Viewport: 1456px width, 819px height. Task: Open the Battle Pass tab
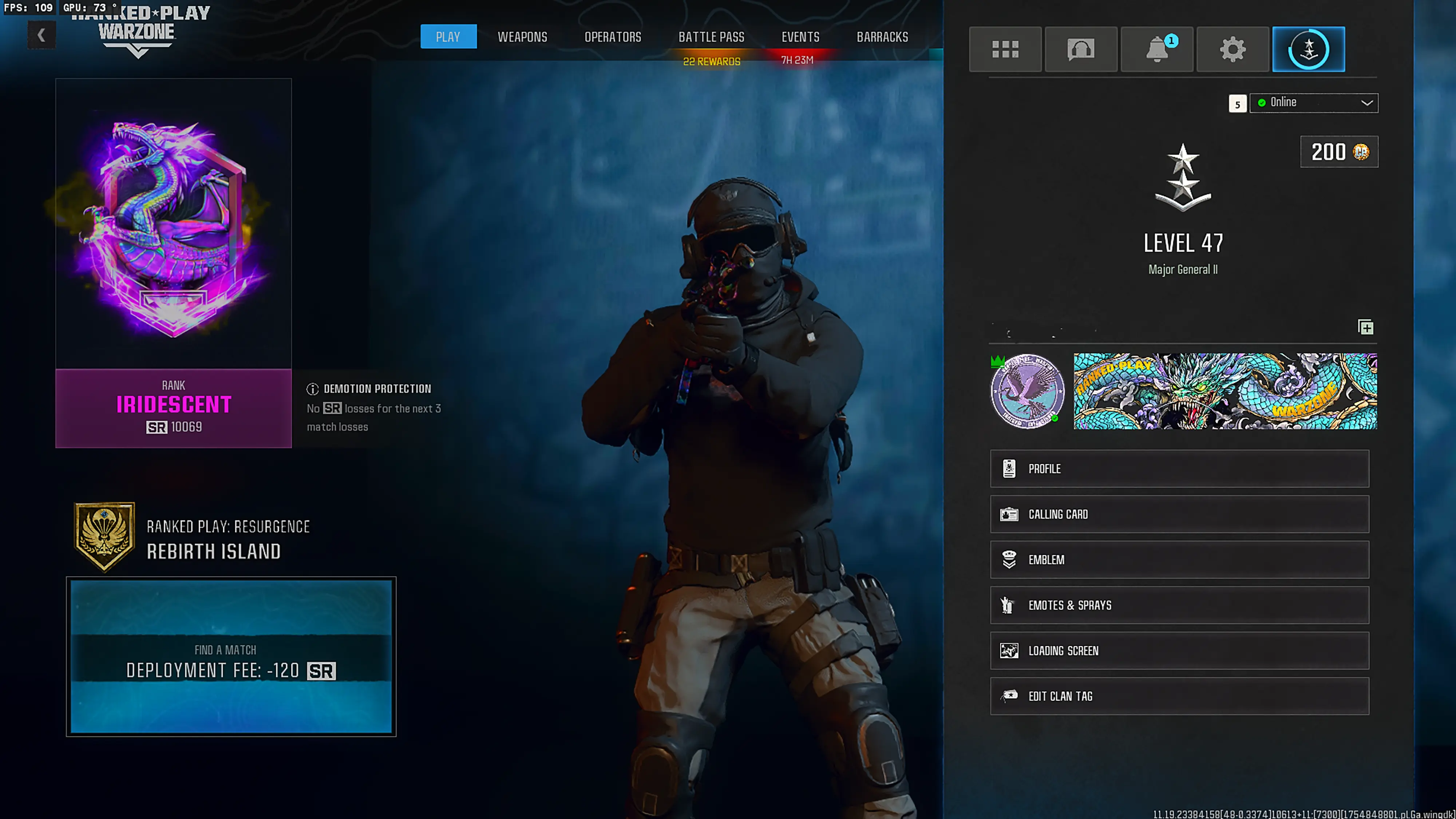711,37
